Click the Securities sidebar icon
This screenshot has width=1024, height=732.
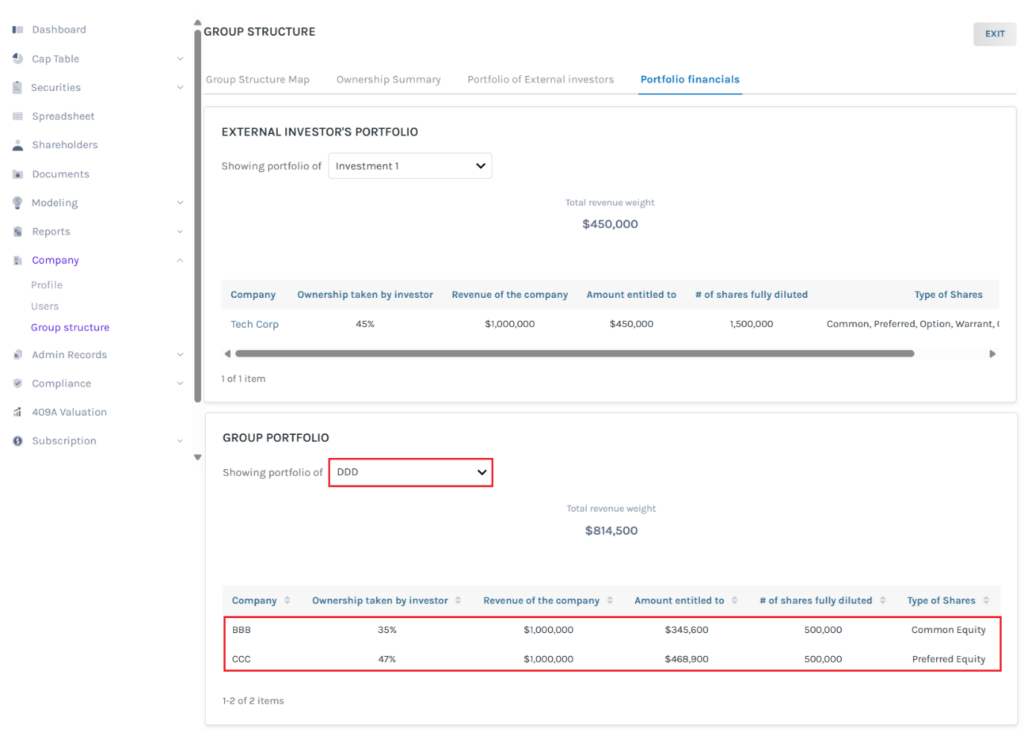pos(16,87)
